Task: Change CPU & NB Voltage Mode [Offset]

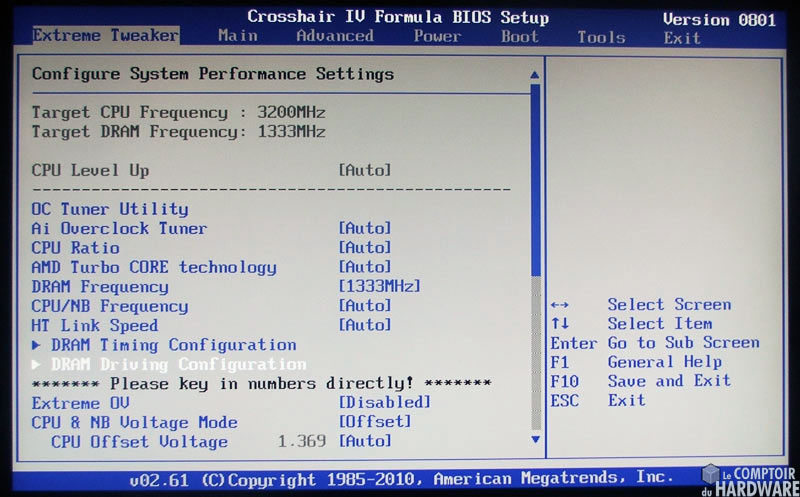Action: pos(375,421)
